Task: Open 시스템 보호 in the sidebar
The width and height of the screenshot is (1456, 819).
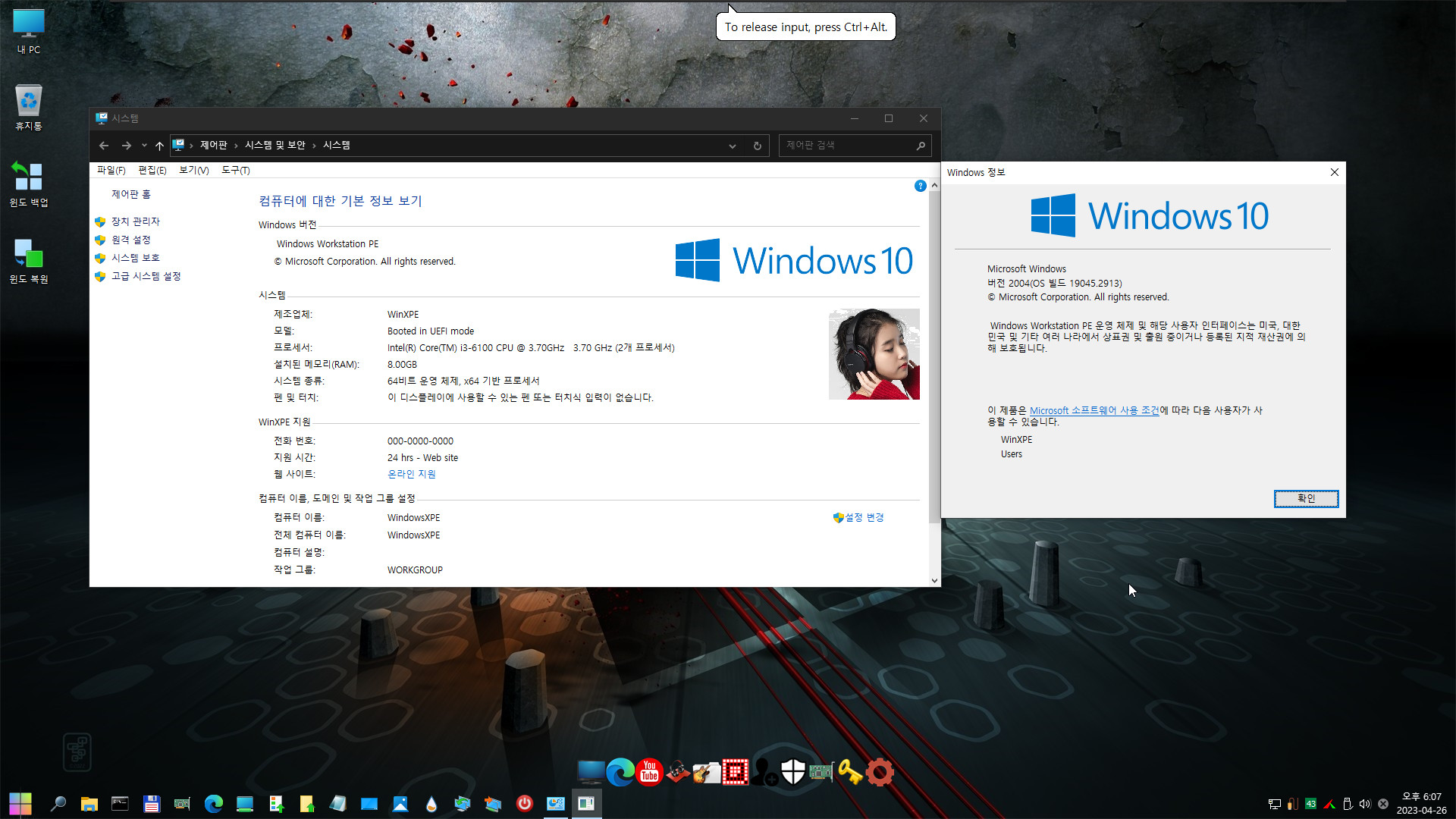Action: (136, 258)
